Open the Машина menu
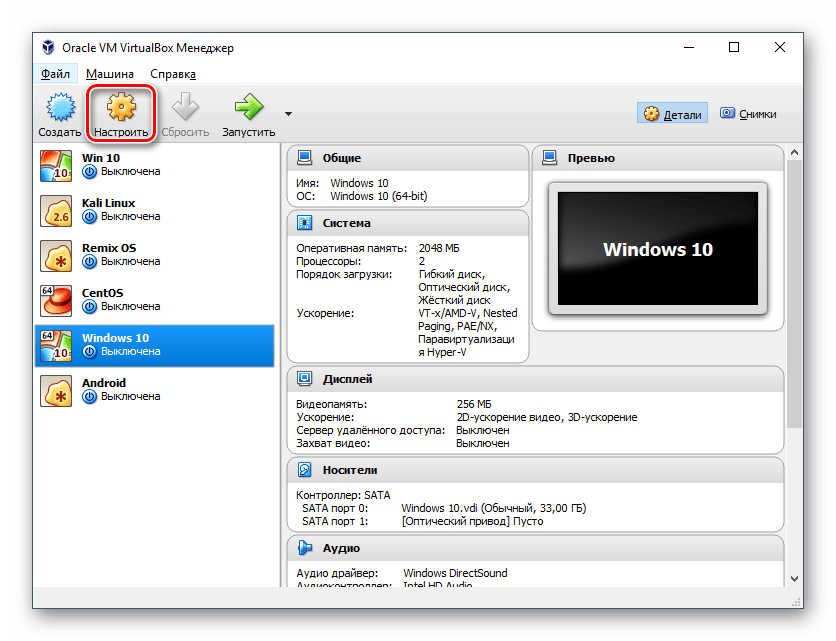The width and height of the screenshot is (836, 641). pyautogui.click(x=109, y=73)
